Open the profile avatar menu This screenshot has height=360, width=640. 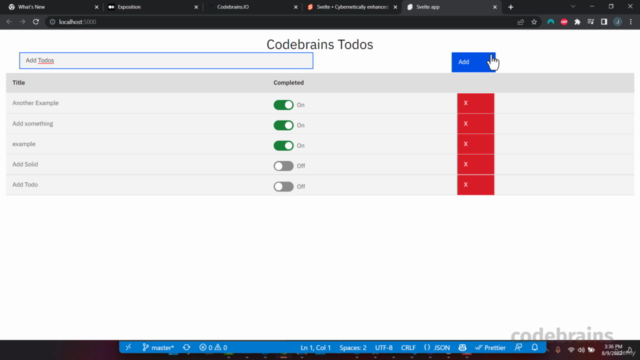(x=618, y=22)
